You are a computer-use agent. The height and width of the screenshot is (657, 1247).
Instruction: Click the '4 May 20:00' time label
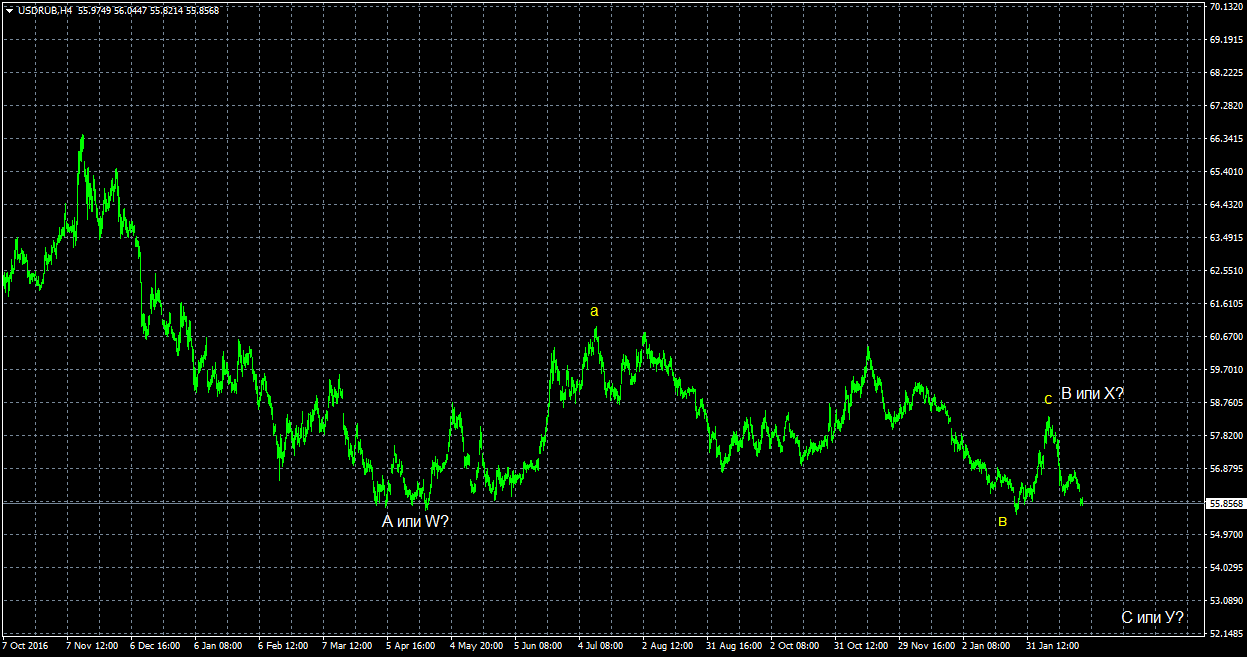(x=476, y=646)
